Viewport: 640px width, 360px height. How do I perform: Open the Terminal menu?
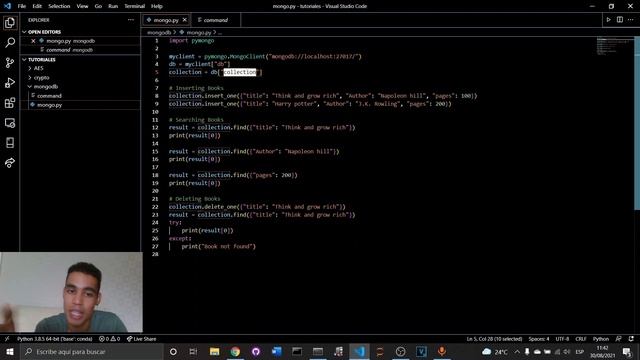click(x=134, y=6)
